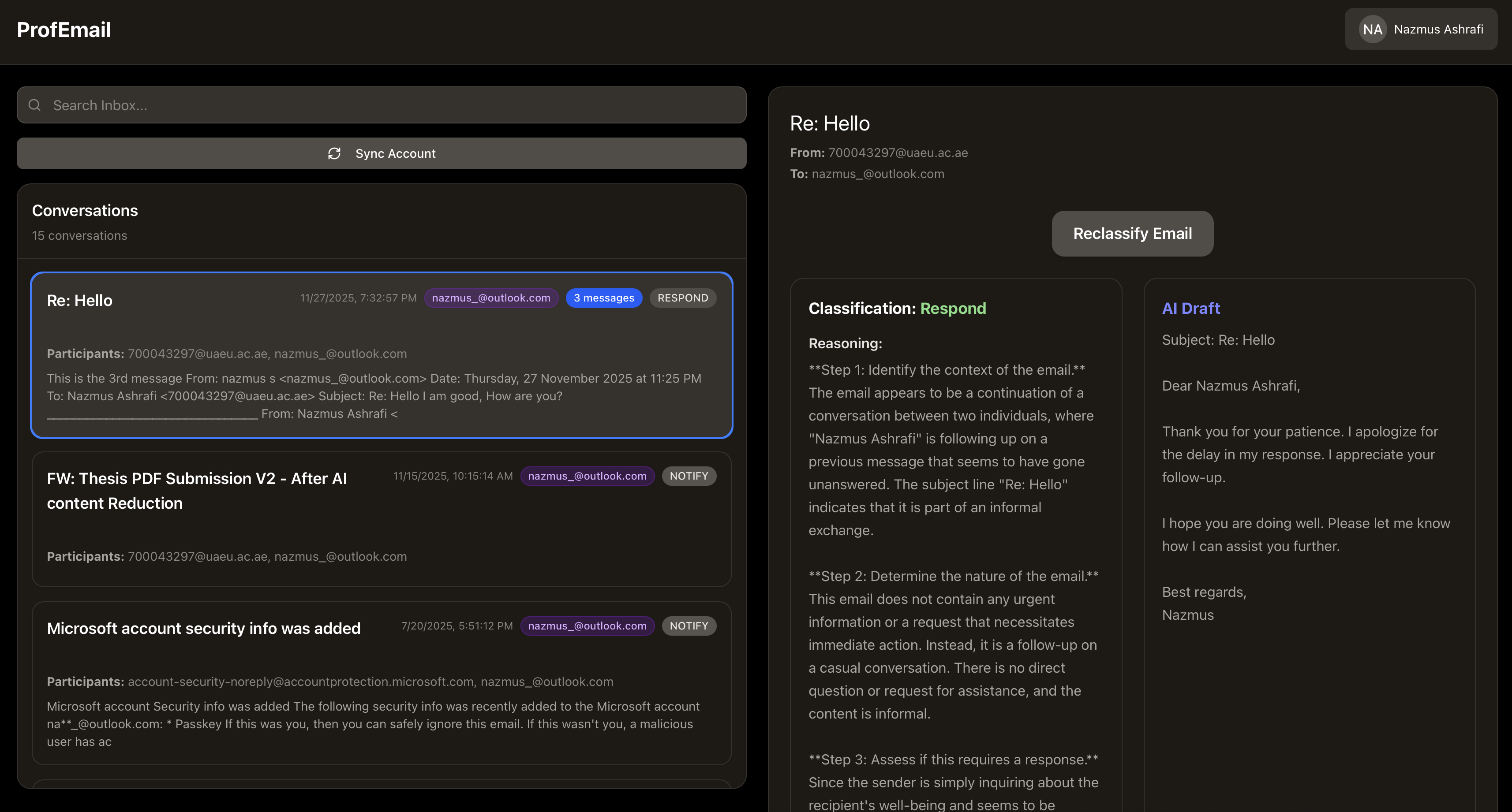Click NOTIFY tag on Thesis PDF conversation
Viewport: 1512px width, 812px height.
tap(689, 476)
